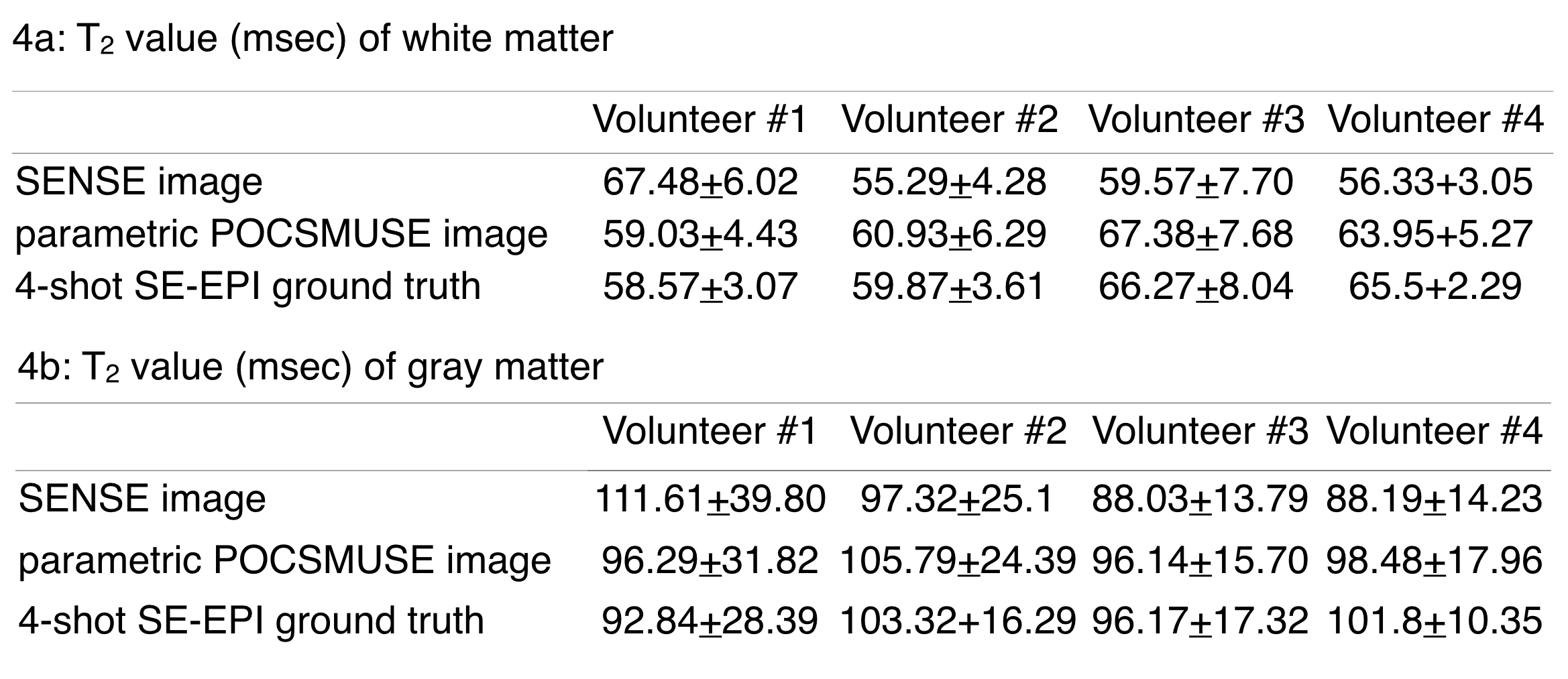Click the value 66.27±8.04

coord(1195,287)
